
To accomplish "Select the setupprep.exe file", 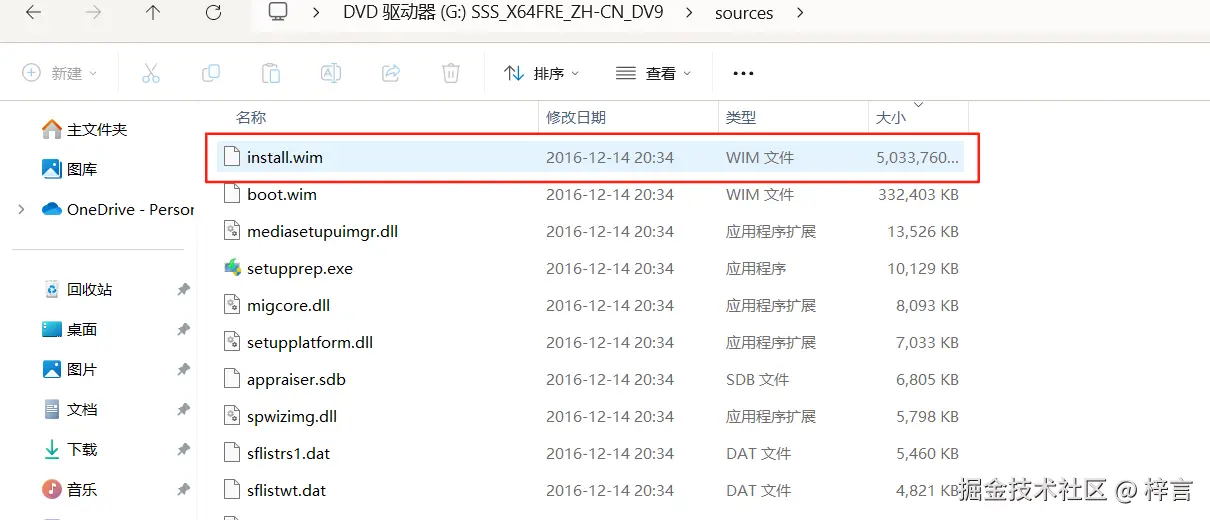I will pos(590,268).
